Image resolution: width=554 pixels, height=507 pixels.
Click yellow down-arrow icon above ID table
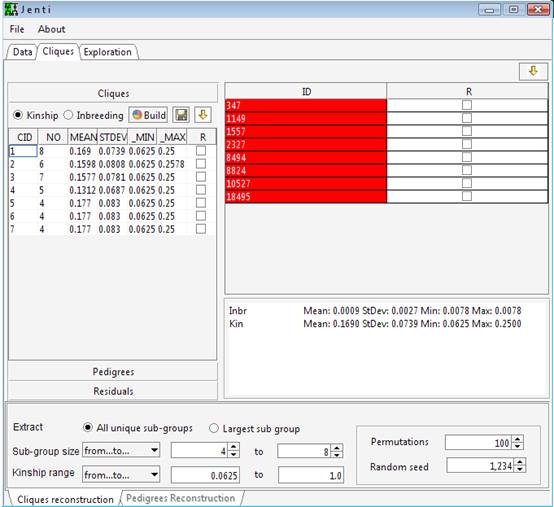click(x=533, y=71)
